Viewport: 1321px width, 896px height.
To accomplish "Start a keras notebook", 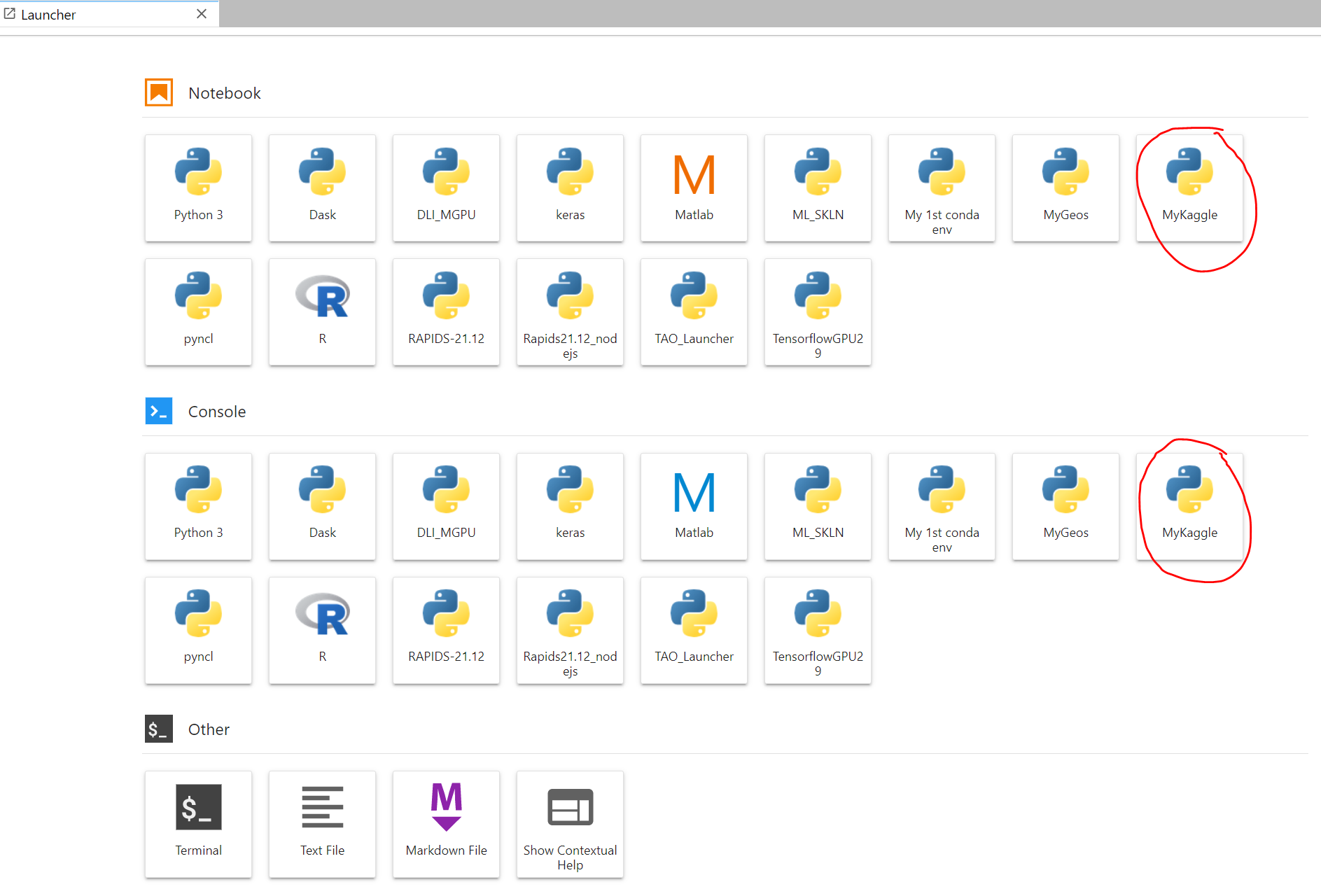I will coord(570,188).
